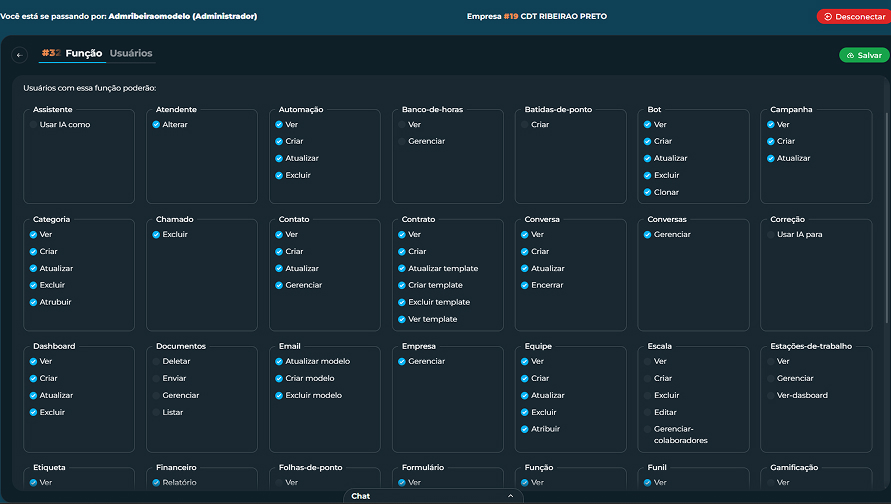
Task: Uncheck Categoria Ver permission
Action: pos(33,235)
